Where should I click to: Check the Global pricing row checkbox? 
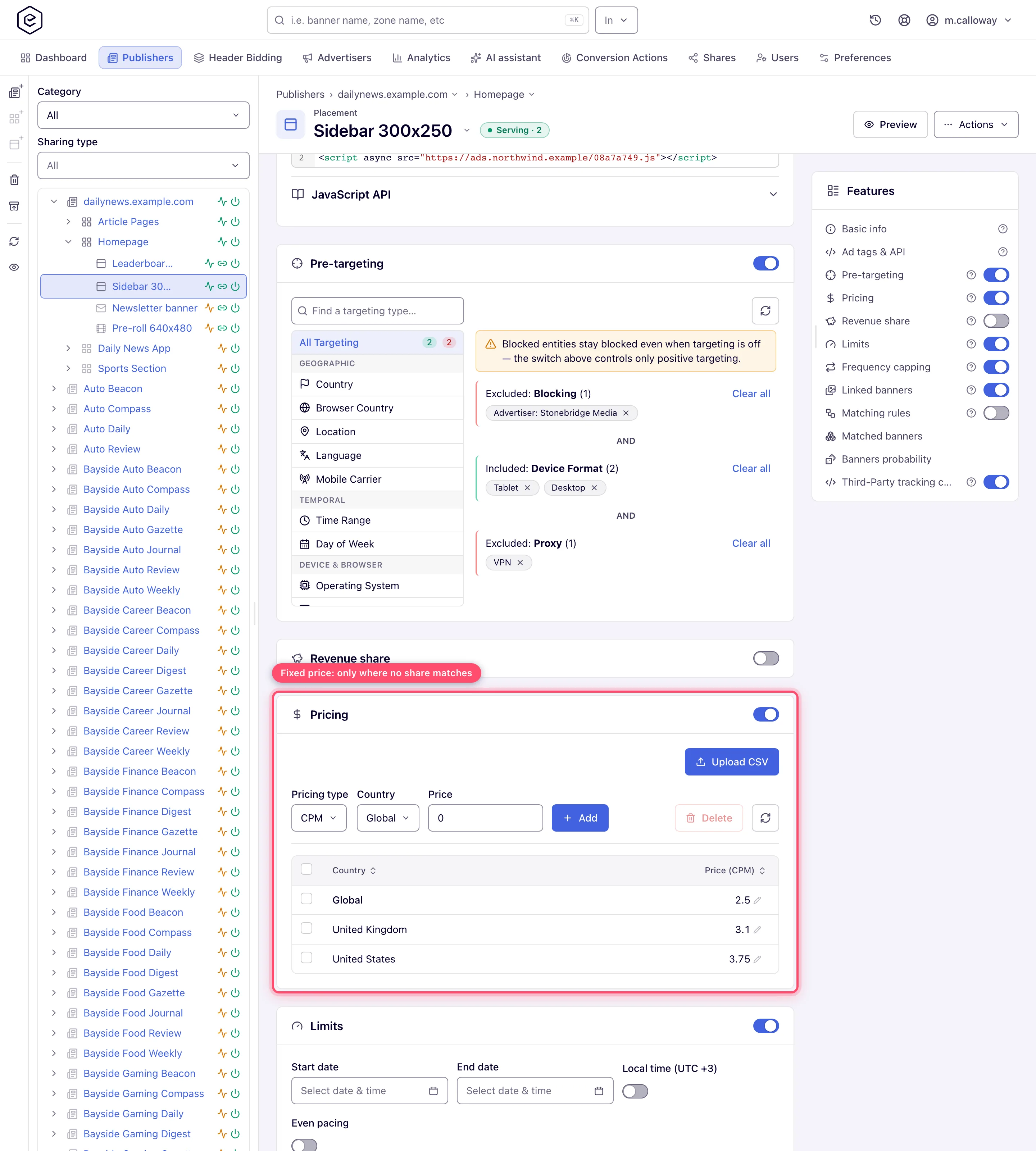click(x=306, y=899)
